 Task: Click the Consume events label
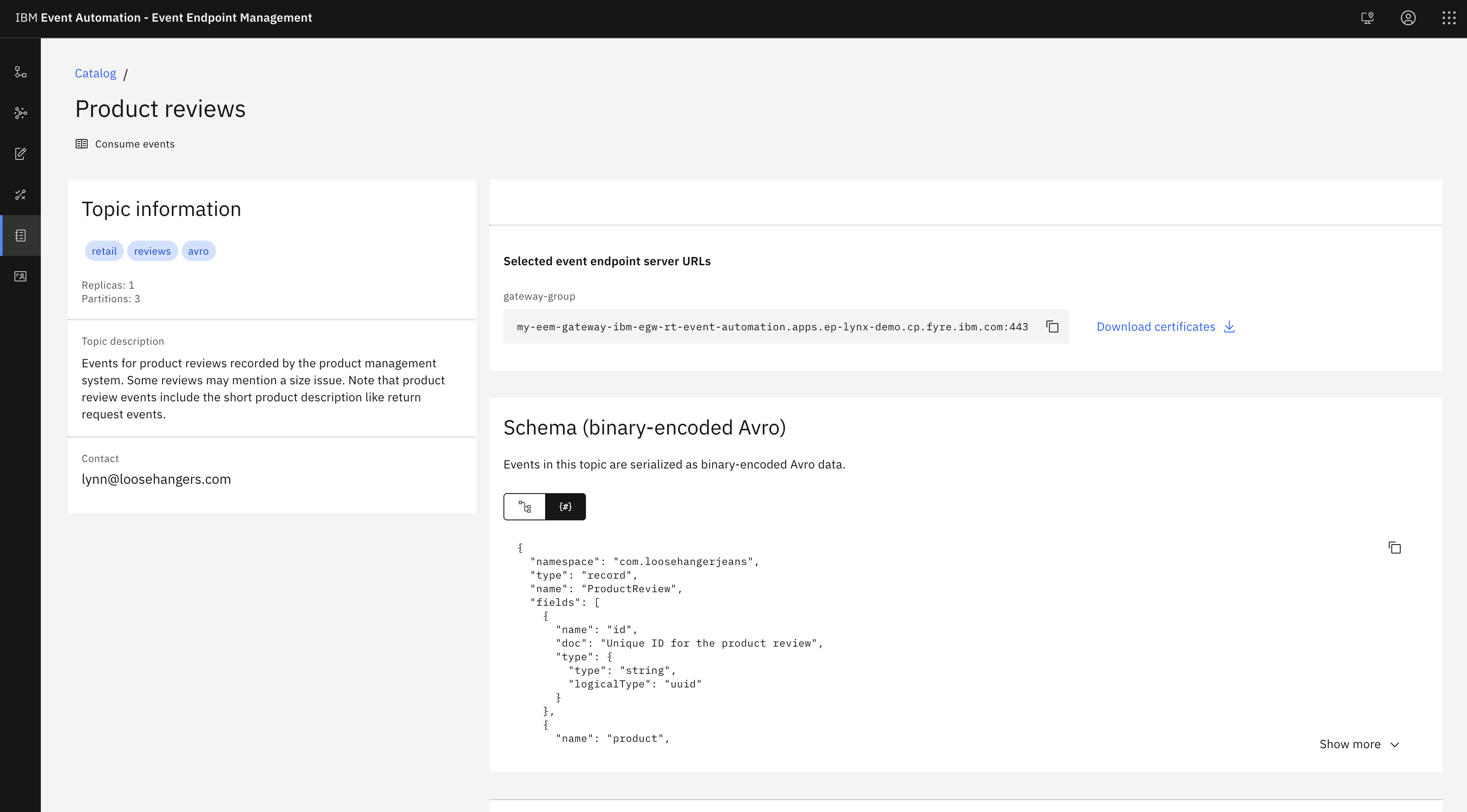[135, 144]
